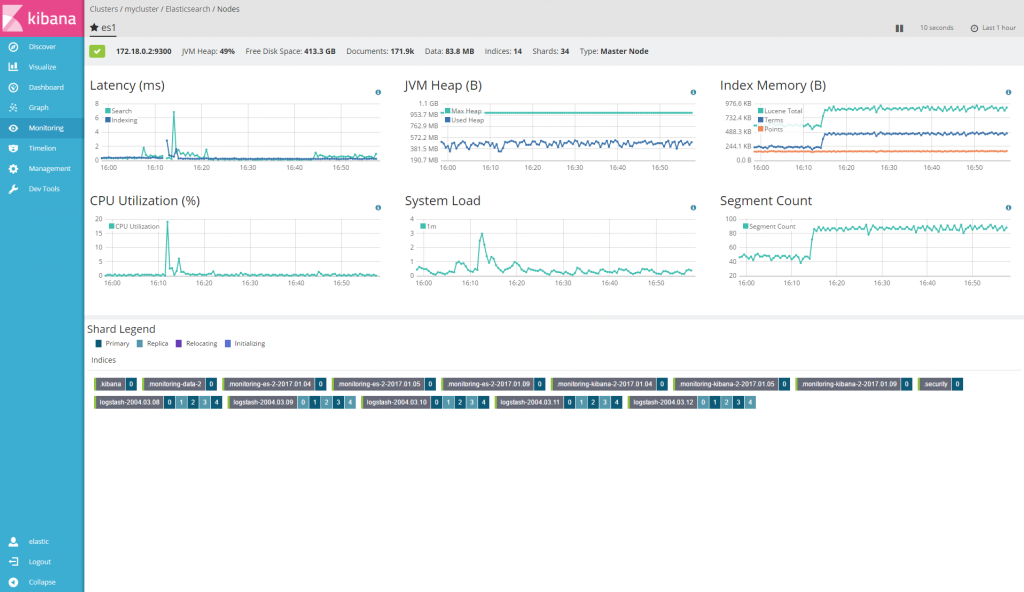
Task: Show info for the Segment Count chart
Action: point(1008,208)
